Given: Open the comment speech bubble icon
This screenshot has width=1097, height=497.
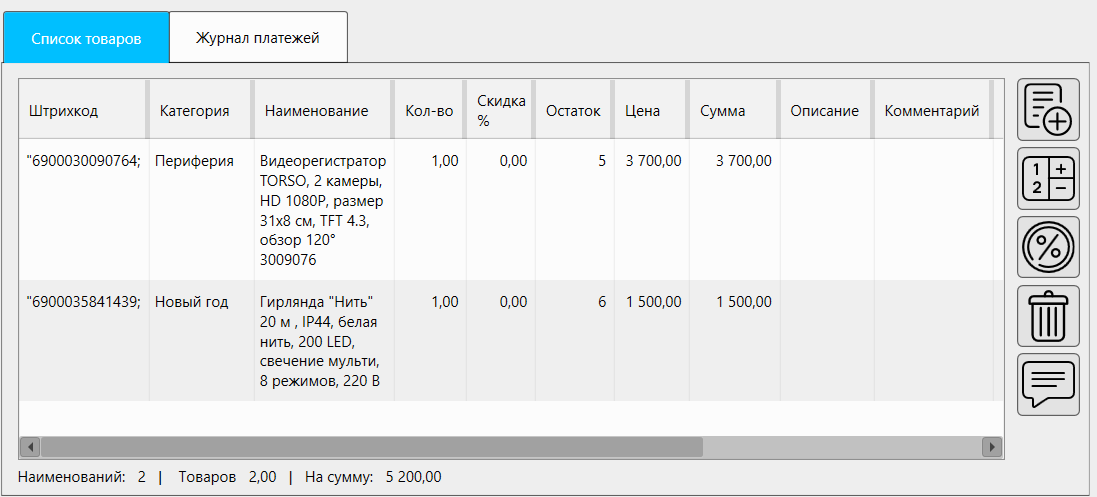Looking at the screenshot, I should [1048, 384].
